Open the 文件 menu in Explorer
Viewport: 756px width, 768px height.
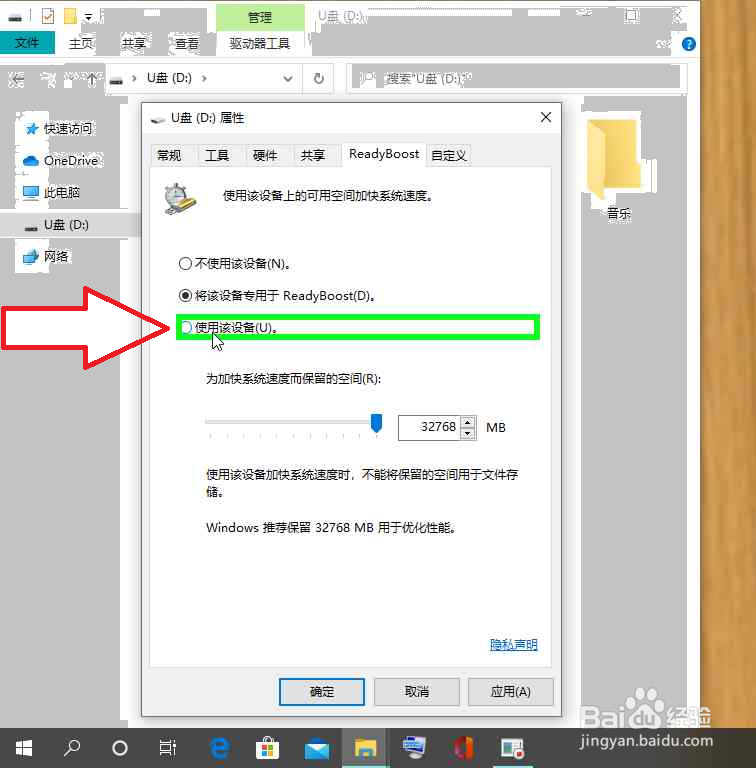pos(27,43)
